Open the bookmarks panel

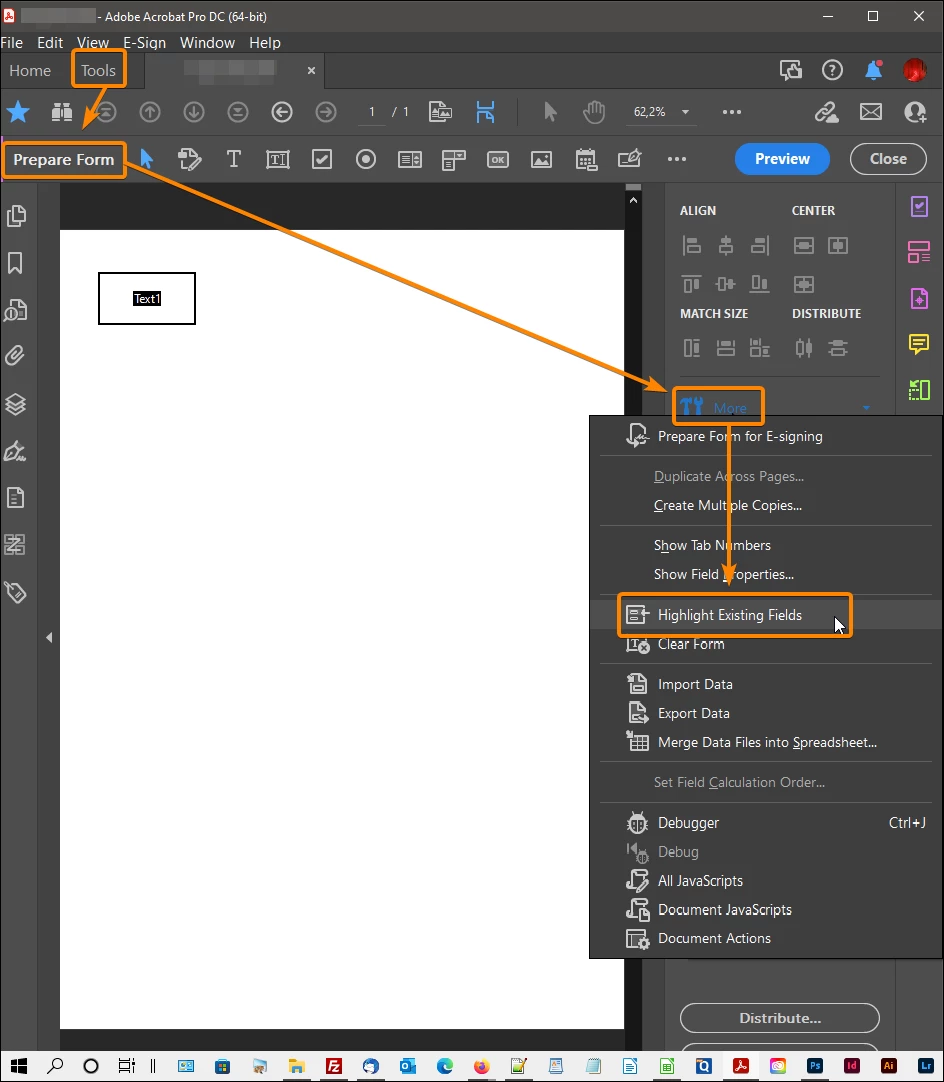(x=15, y=263)
